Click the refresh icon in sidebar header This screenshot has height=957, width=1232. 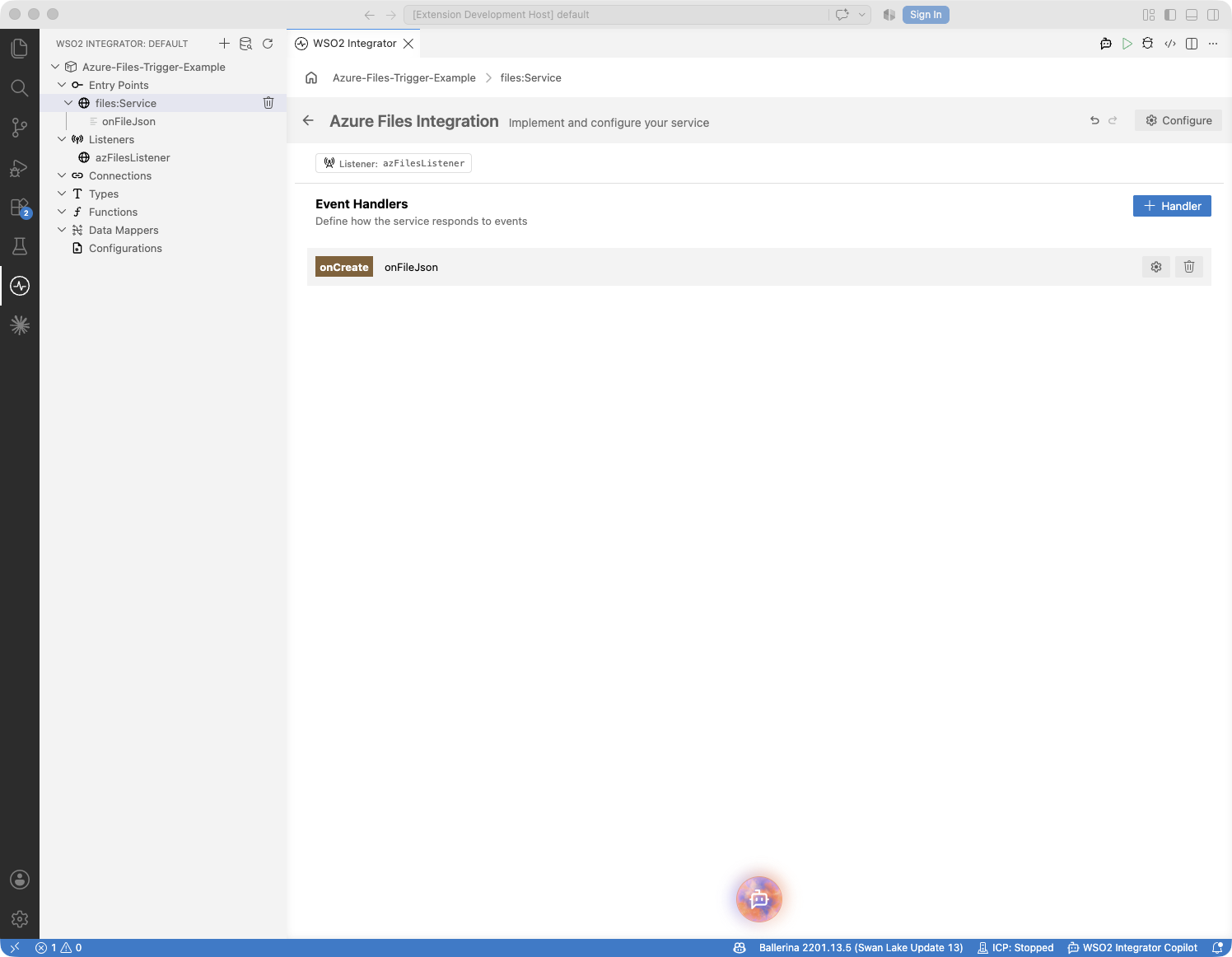268,44
